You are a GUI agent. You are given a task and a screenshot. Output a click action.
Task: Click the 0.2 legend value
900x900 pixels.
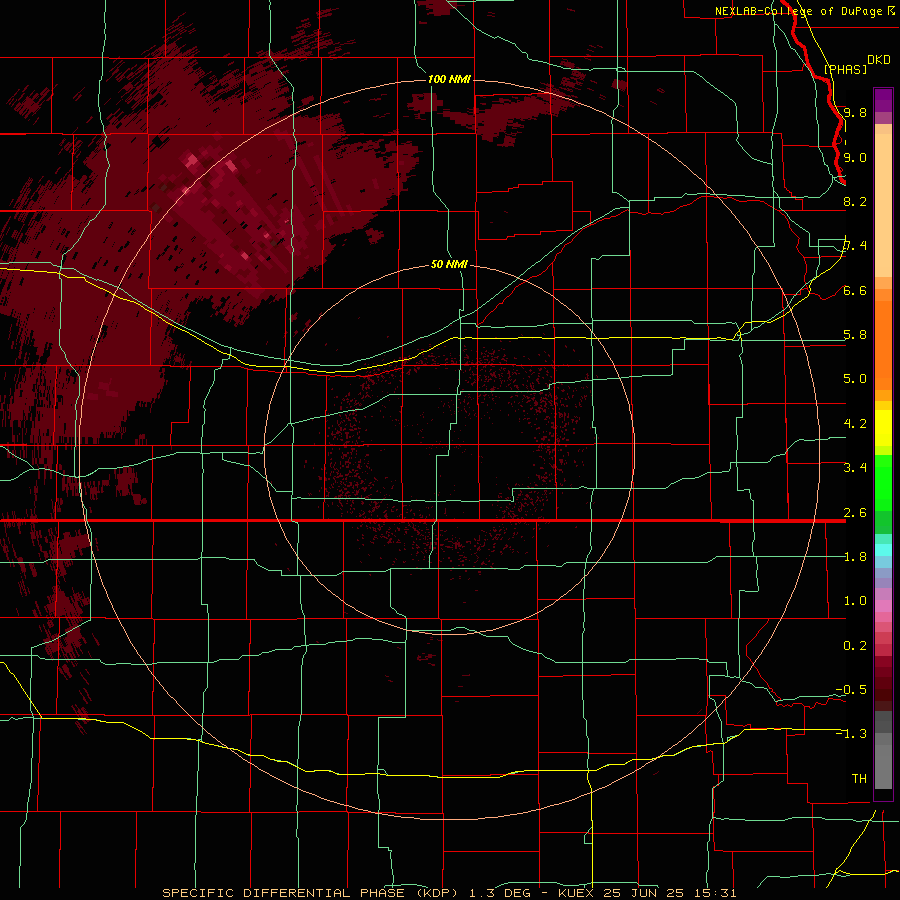coord(855,646)
